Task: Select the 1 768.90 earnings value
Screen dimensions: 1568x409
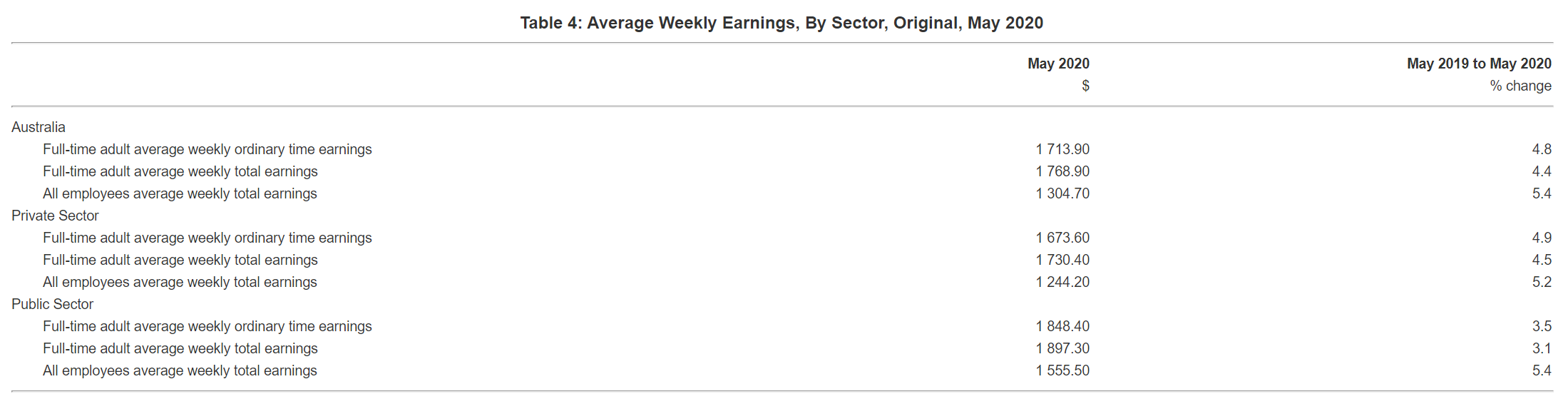Action: coord(1062,171)
